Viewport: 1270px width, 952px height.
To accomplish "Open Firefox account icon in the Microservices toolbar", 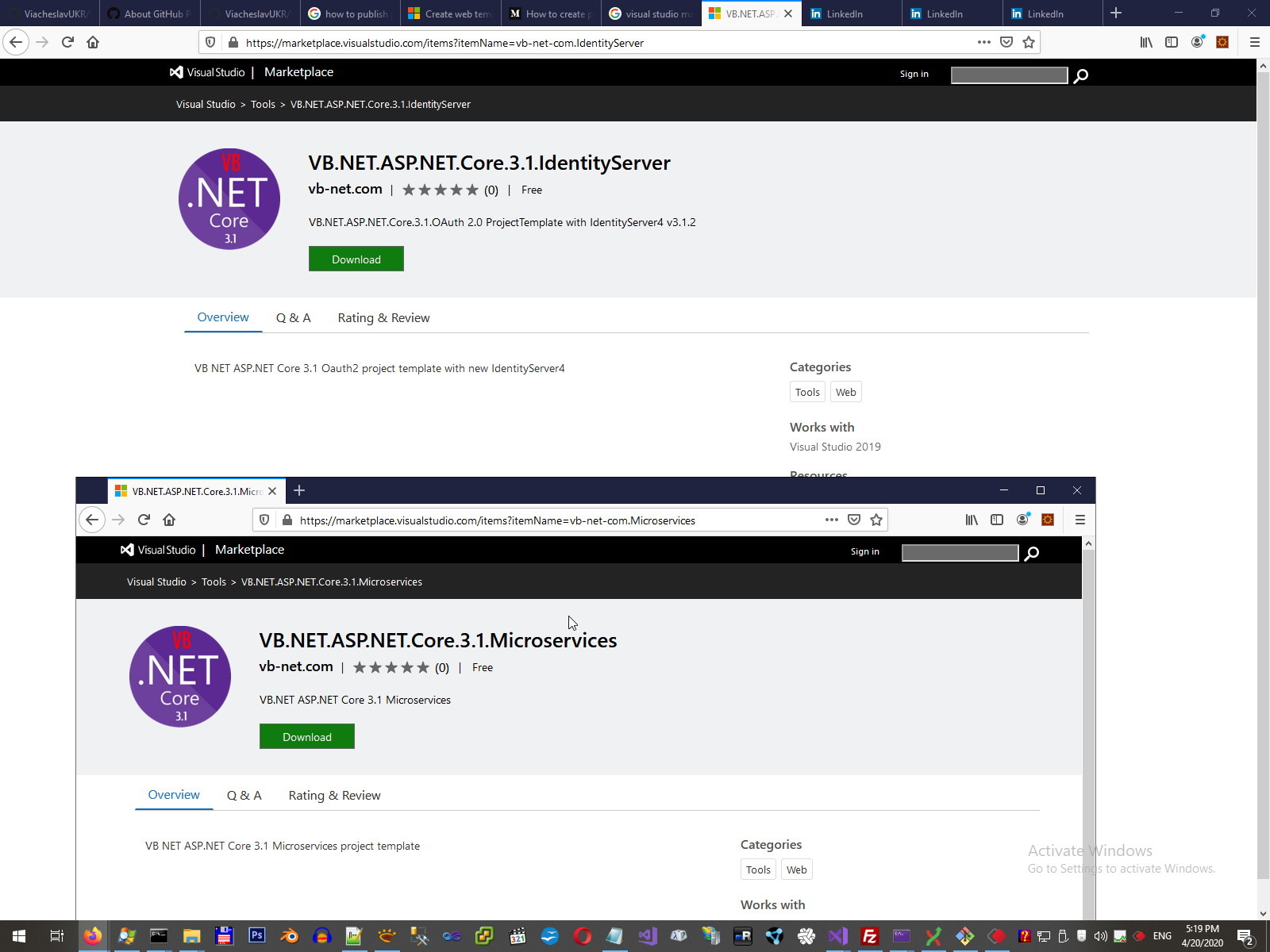I will tap(1022, 520).
